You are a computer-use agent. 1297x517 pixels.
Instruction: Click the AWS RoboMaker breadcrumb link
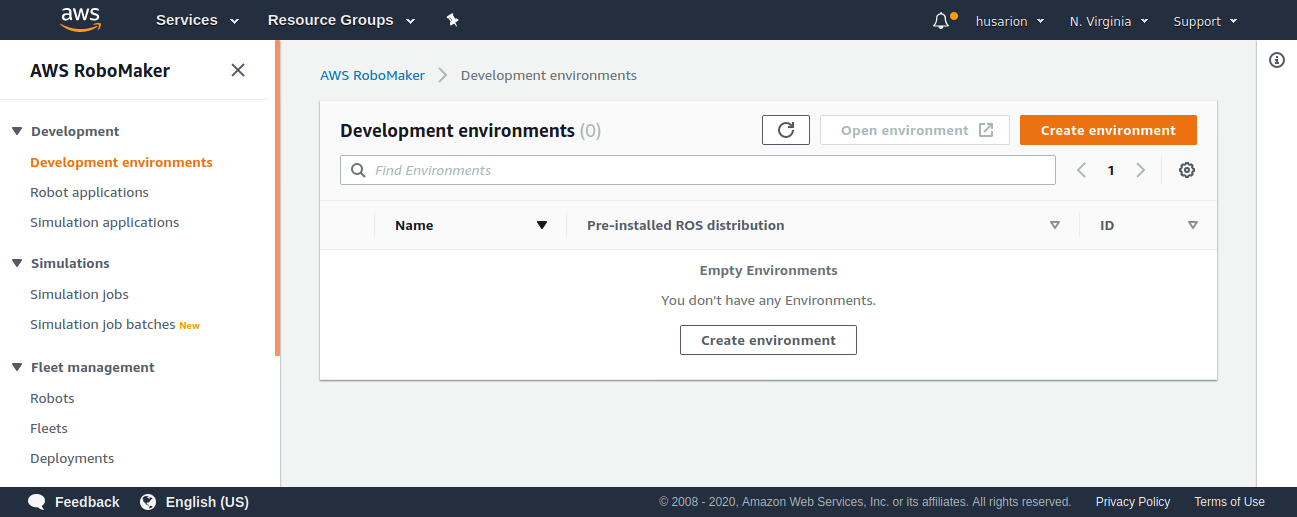(x=372, y=75)
